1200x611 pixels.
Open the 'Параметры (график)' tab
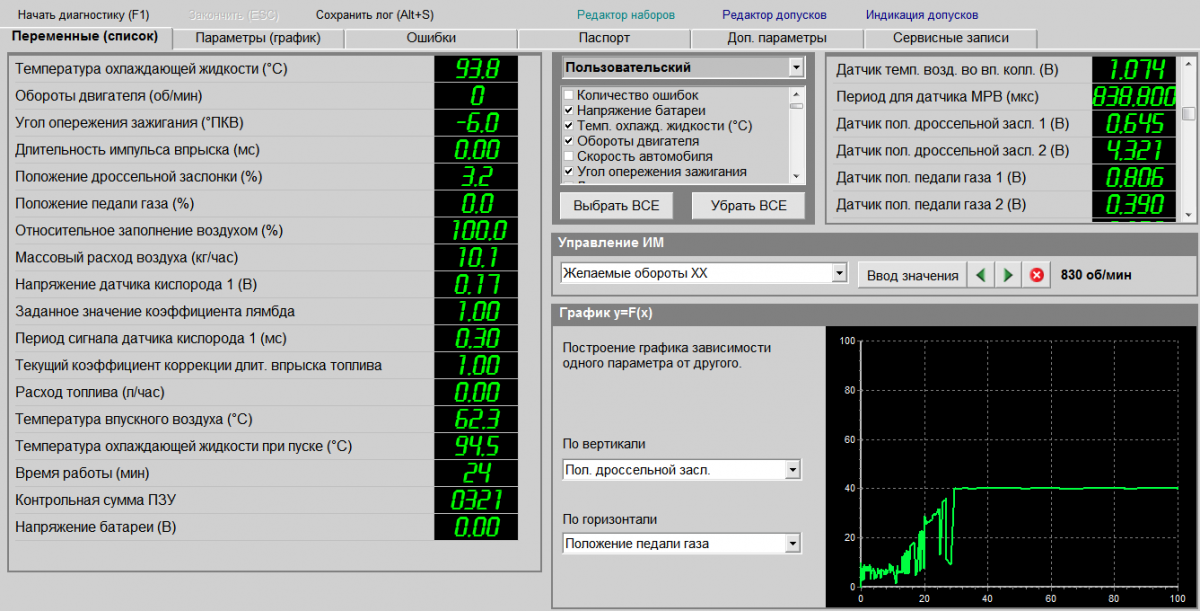tap(258, 38)
